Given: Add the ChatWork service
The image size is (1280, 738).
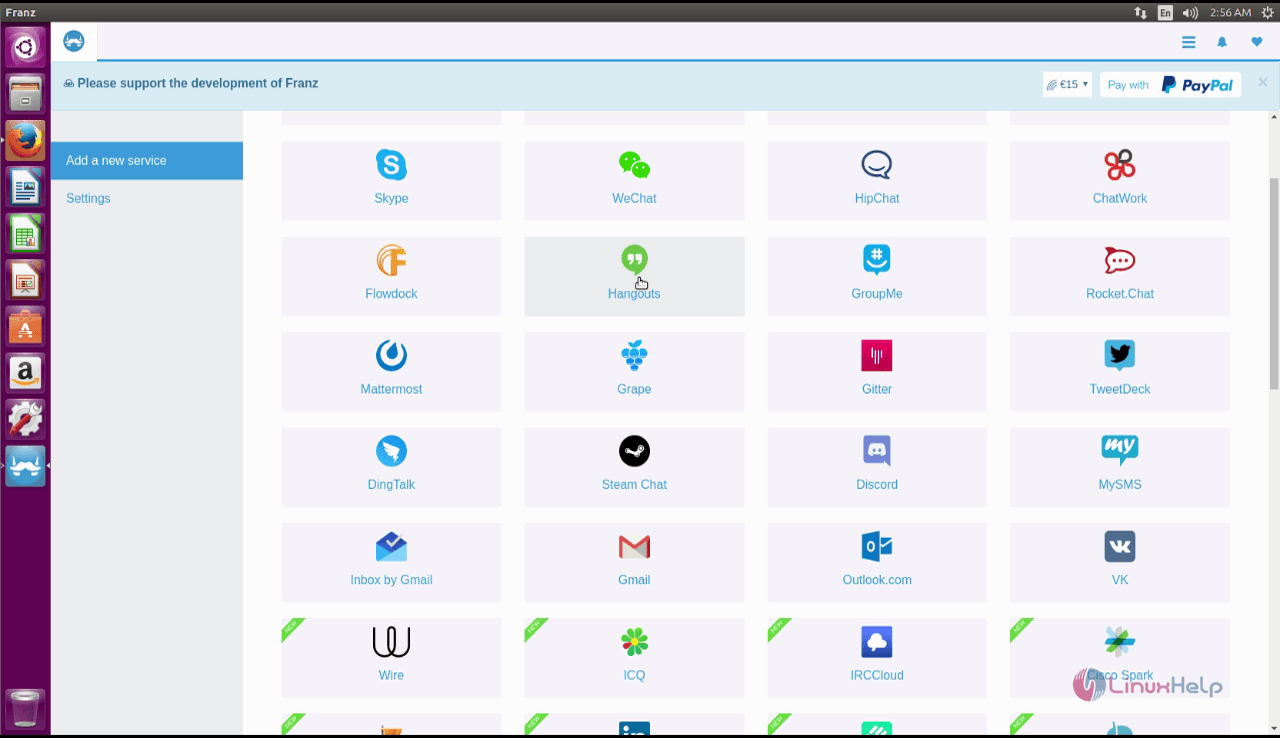Looking at the screenshot, I should point(1120,180).
